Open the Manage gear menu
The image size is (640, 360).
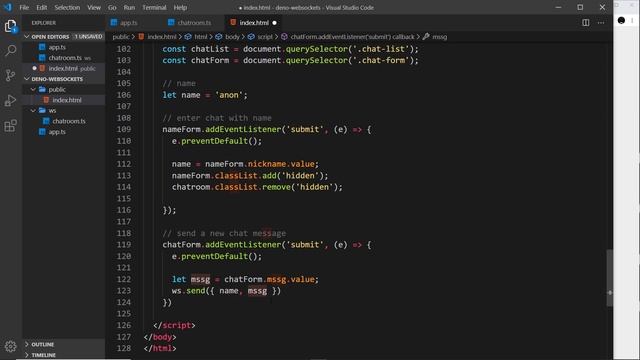pos(11,347)
